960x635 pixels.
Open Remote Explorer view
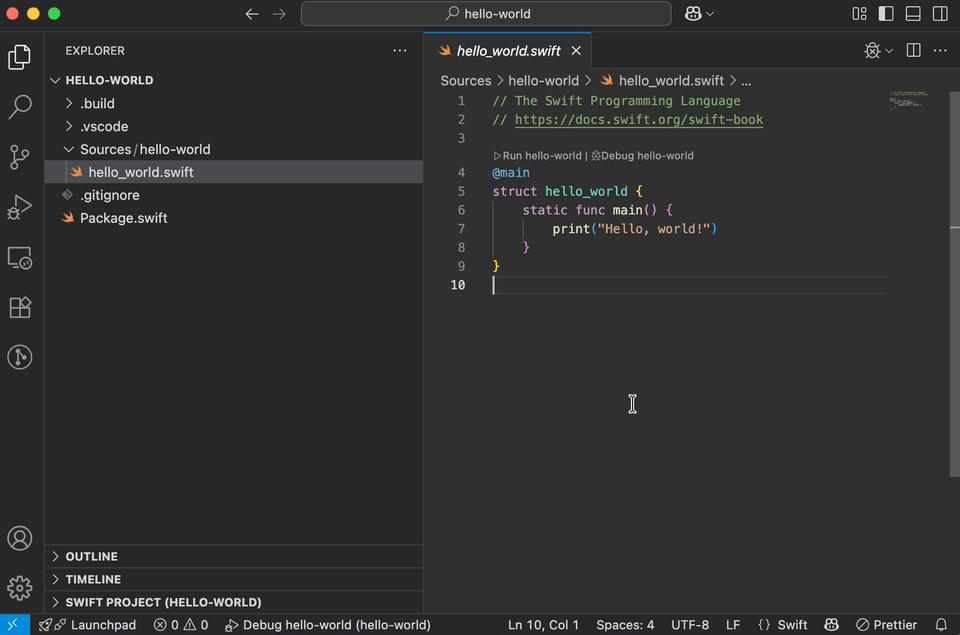tap(20, 258)
